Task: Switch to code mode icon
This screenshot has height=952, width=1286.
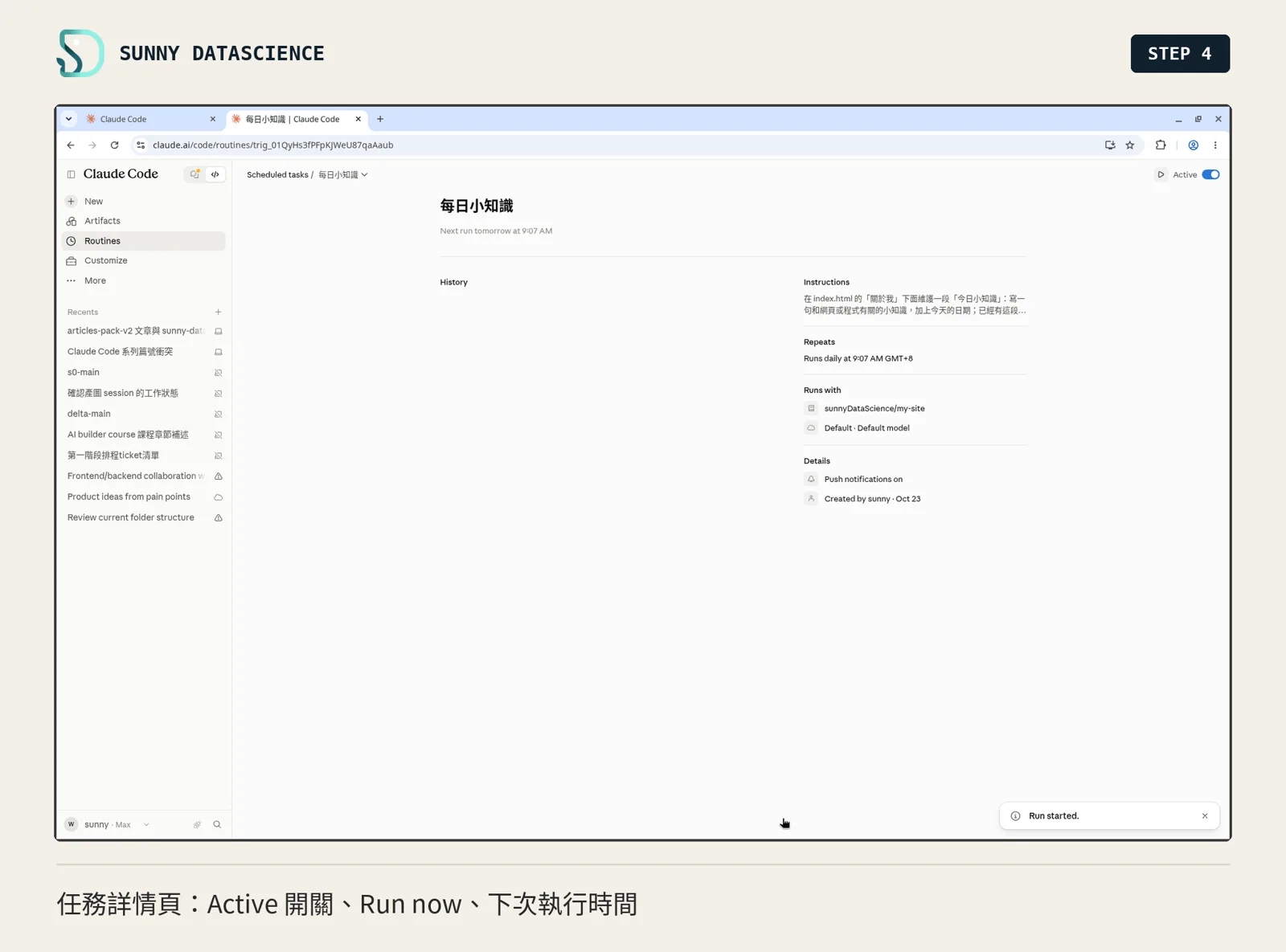Action: point(215,174)
